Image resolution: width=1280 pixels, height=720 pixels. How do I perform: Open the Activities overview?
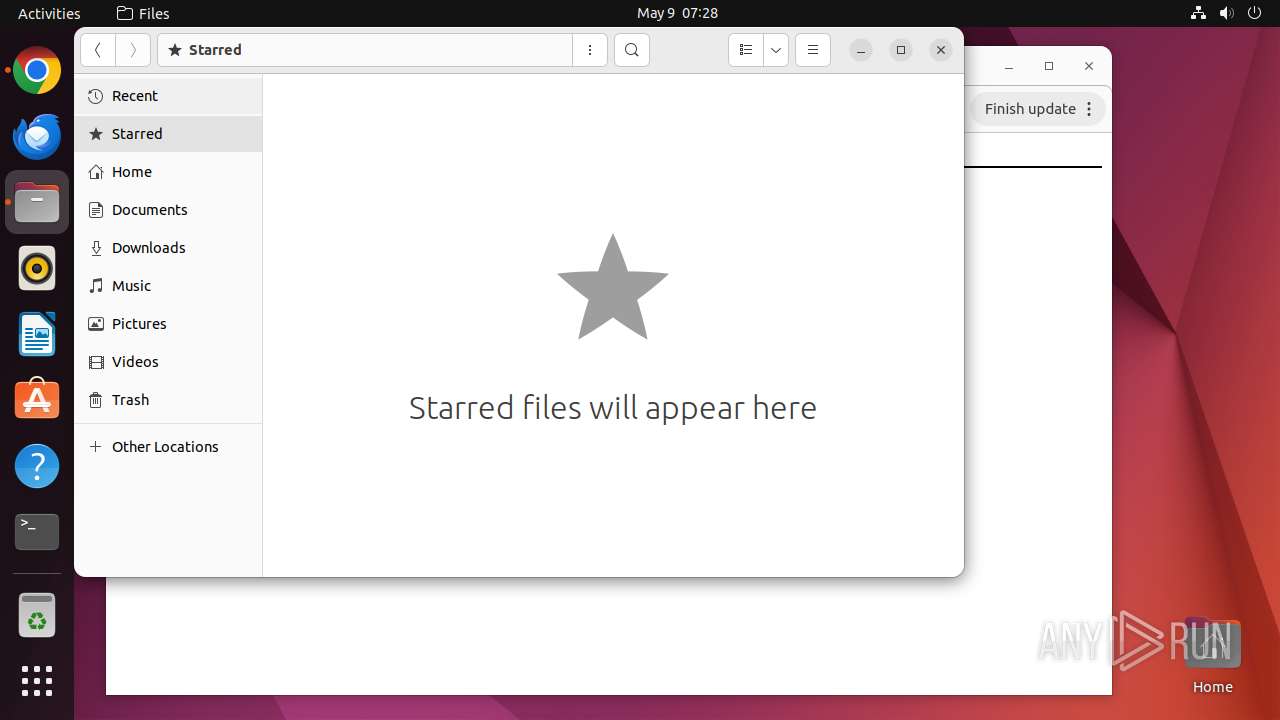click(x=49, y=13)
